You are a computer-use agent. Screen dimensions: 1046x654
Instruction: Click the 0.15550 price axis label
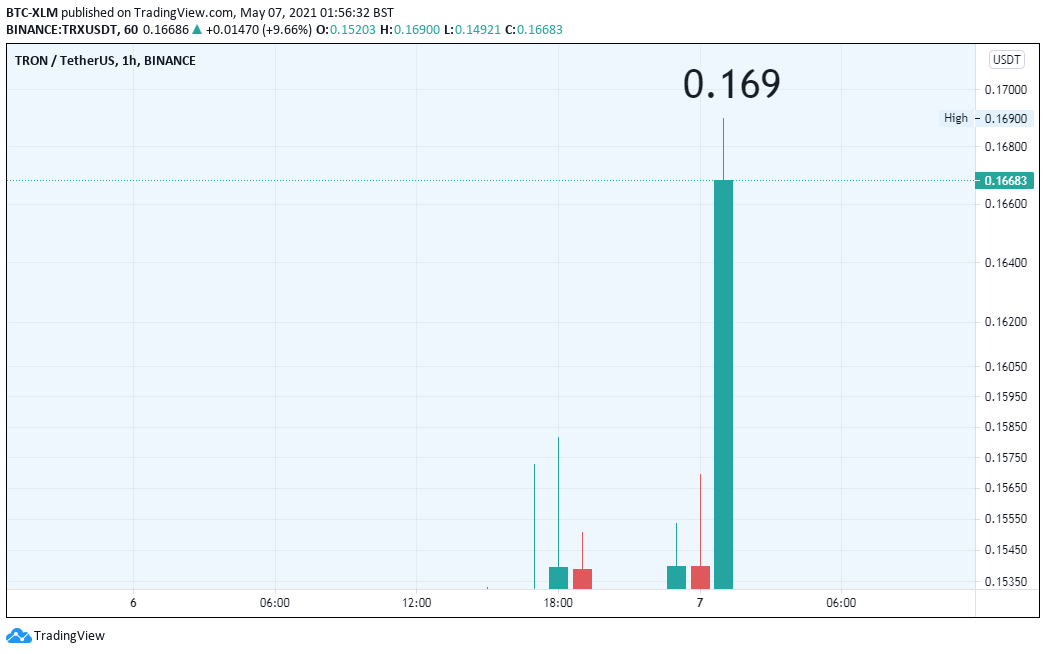click(1006, 519)
